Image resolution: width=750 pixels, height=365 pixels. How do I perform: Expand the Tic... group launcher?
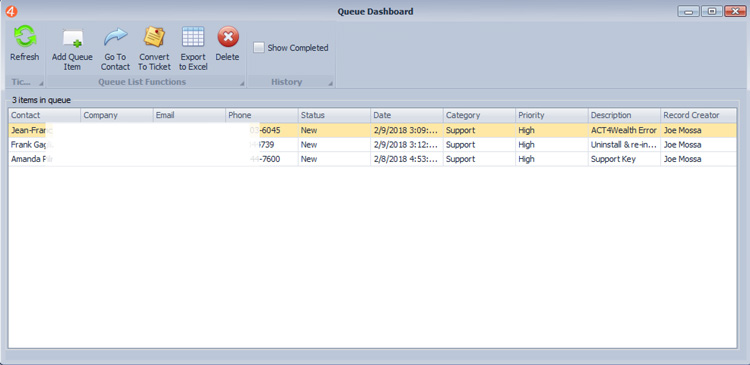[x=41, y=84]
